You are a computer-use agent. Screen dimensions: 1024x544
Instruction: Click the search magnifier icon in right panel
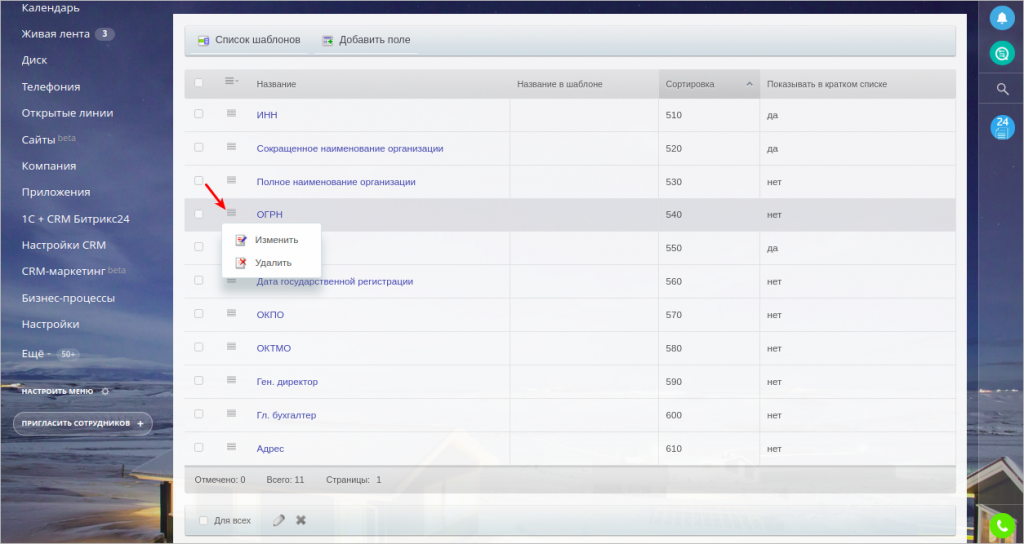point(1002,89)
